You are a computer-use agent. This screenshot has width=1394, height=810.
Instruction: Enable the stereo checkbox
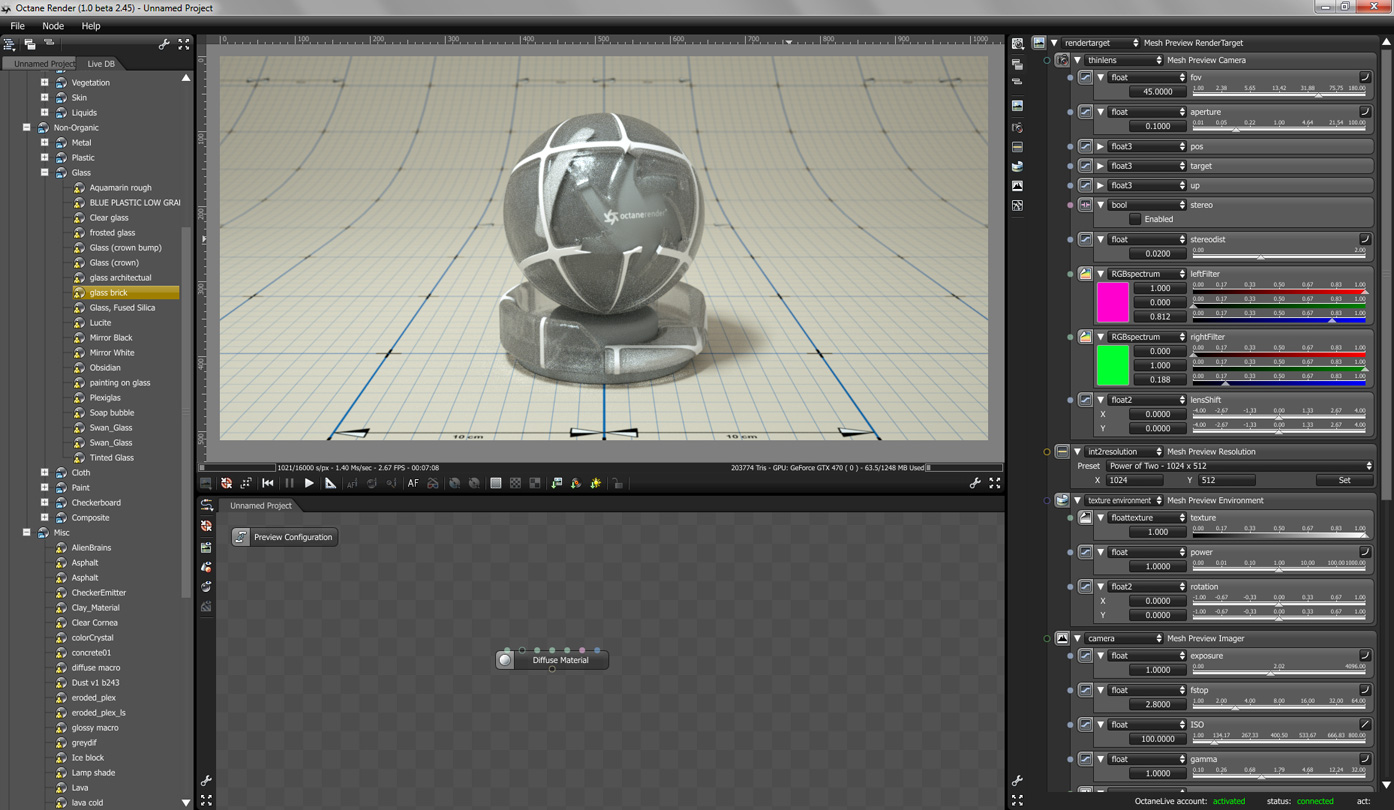click(x=1135, y=219)
